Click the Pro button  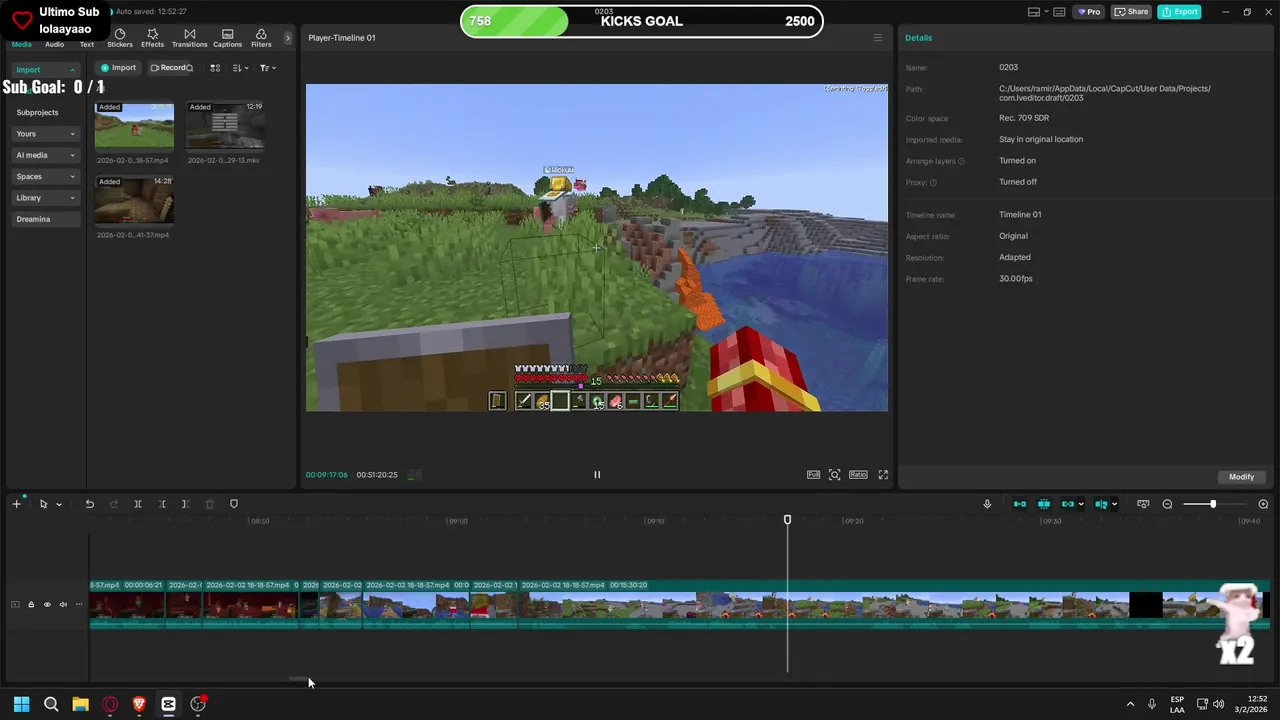(1088, 12)
